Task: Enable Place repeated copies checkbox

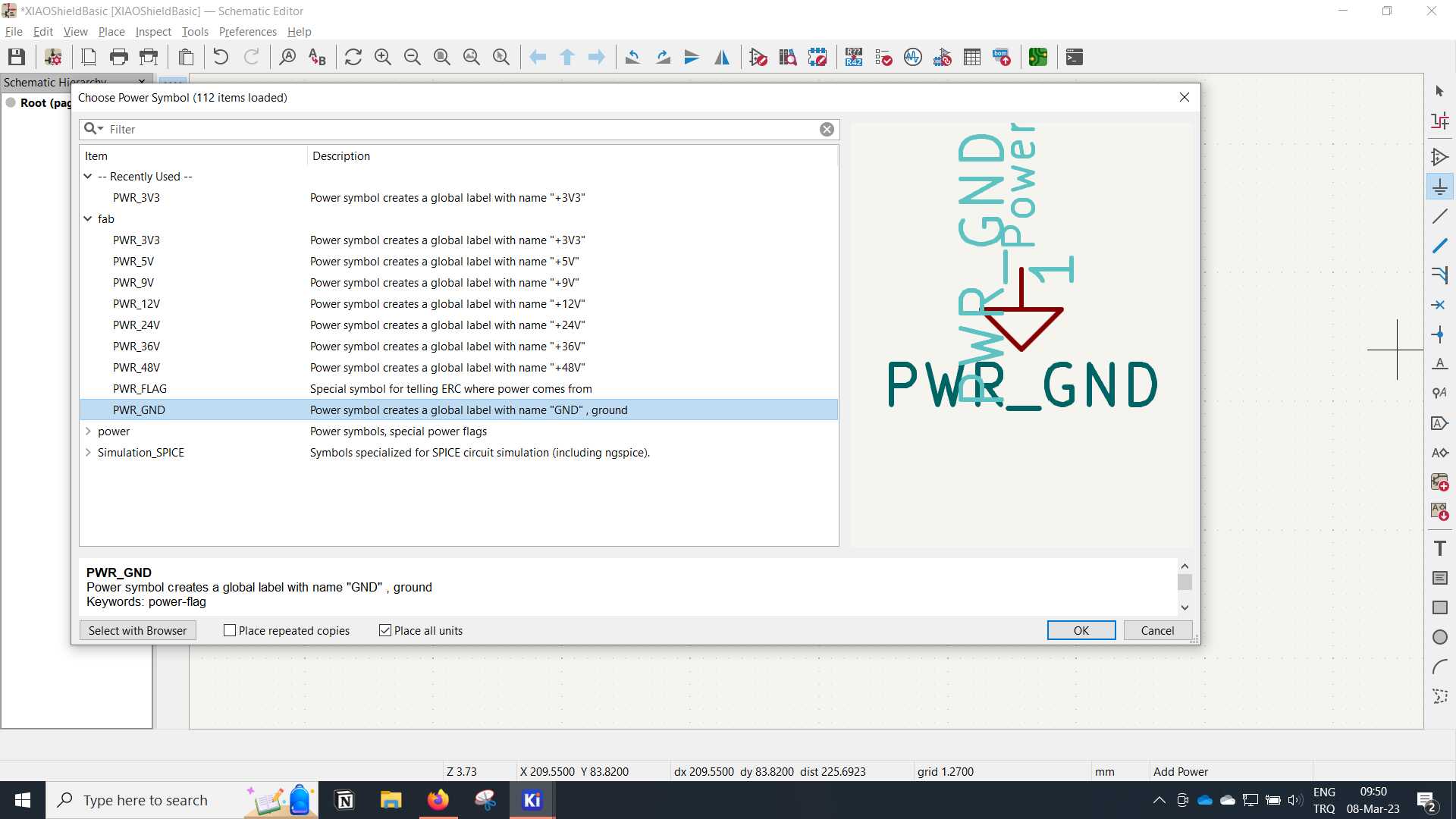Action: tap(229, 630)
